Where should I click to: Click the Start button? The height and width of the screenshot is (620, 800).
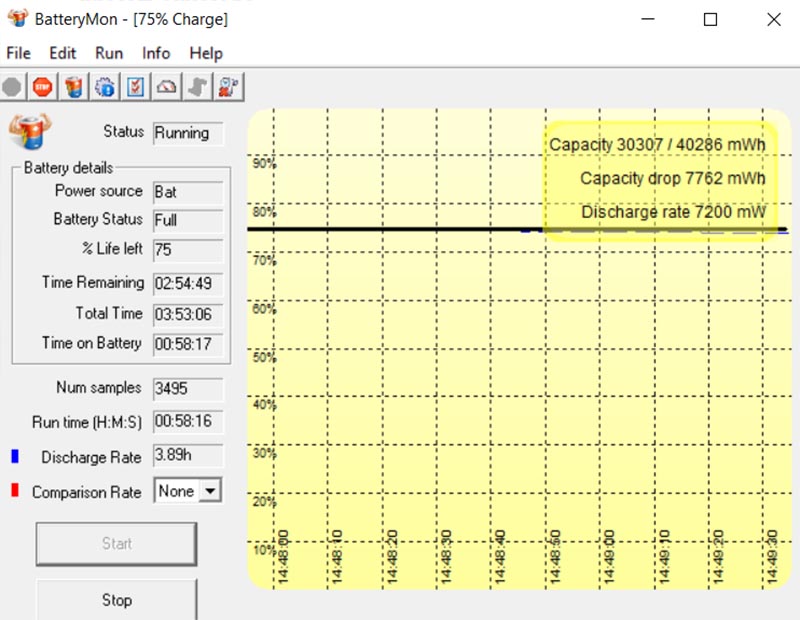116,543
